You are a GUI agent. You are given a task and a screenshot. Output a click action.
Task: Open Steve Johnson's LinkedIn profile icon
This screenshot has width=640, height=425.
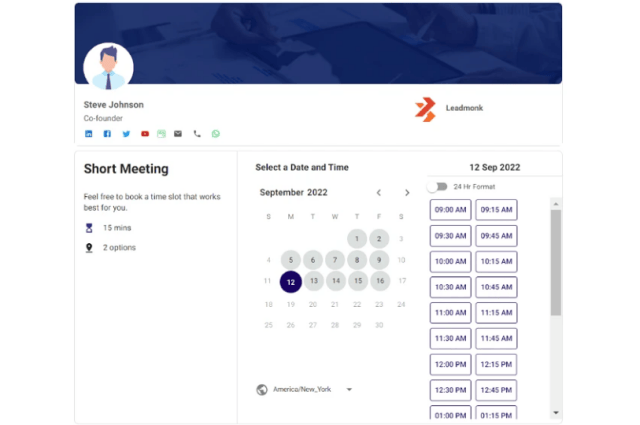(89, 134)
